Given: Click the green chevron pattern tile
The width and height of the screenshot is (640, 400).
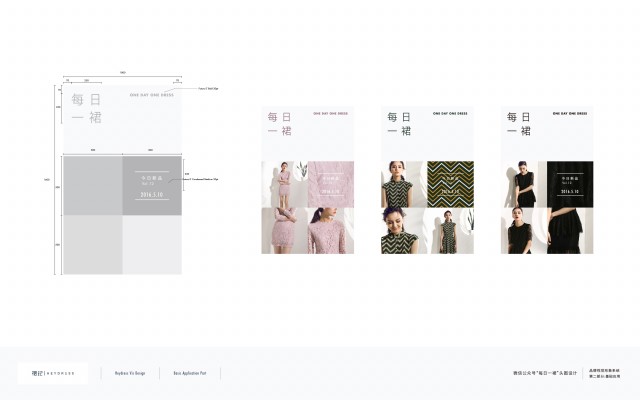Looking at the screenshot, I should [451, 184].
